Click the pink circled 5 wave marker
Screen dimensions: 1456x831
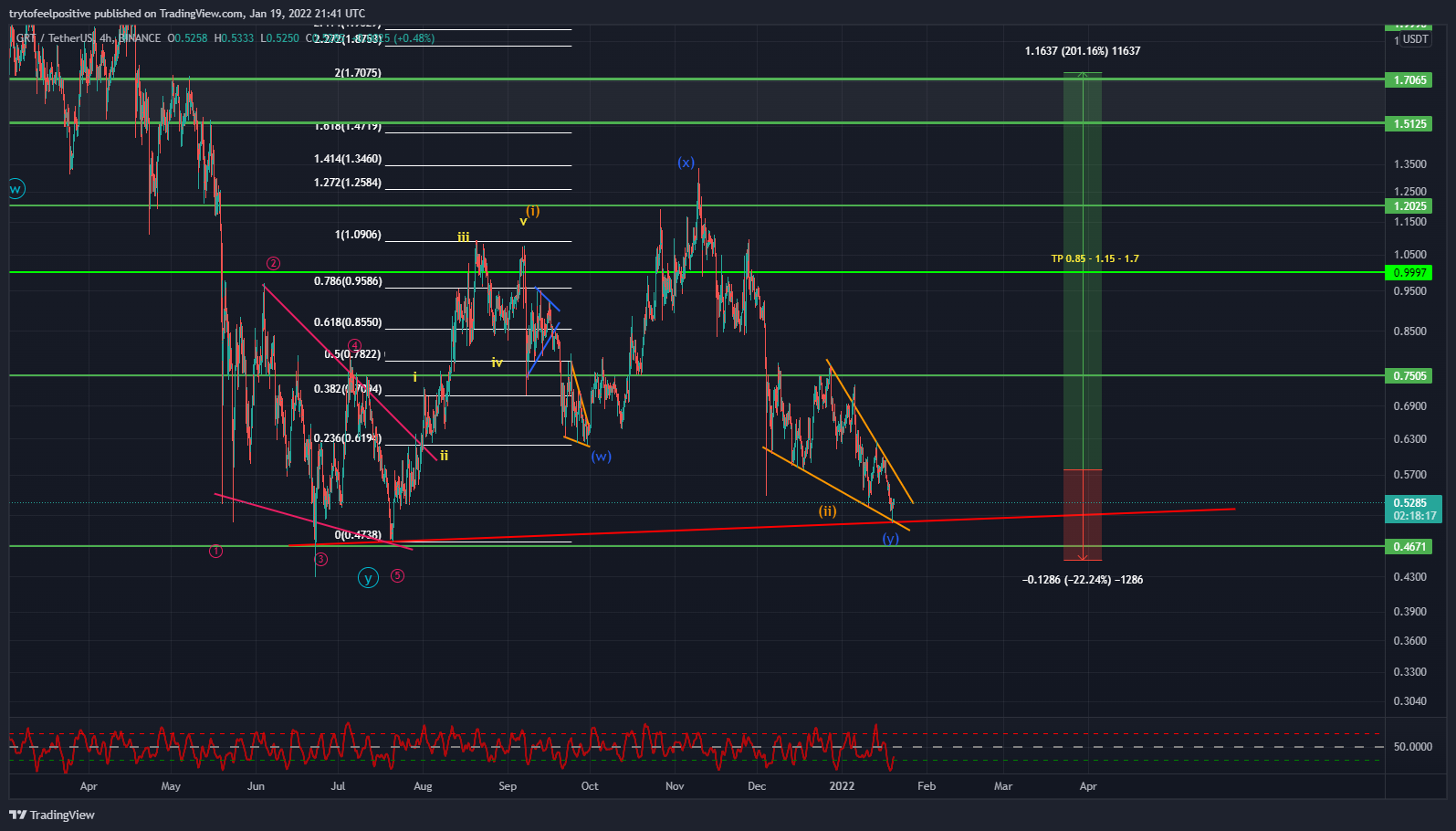[397, 575]
